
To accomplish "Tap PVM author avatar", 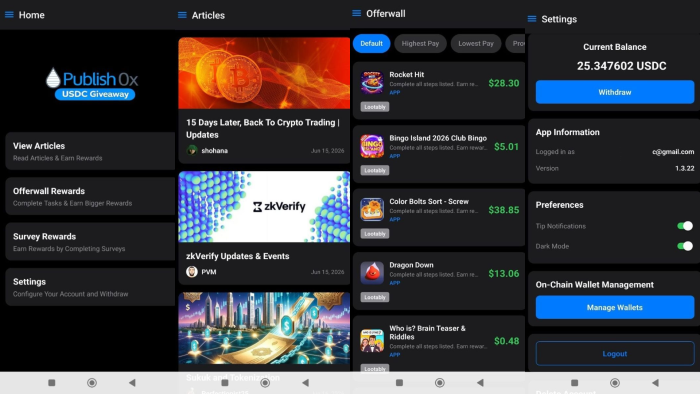I will pos(192,272).
